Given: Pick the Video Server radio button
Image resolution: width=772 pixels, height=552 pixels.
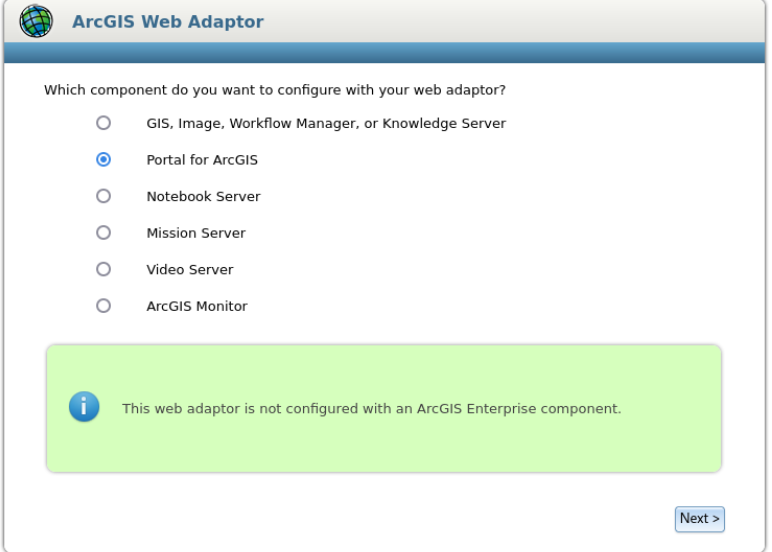Looking at the screenshot, I should [103, 269].
